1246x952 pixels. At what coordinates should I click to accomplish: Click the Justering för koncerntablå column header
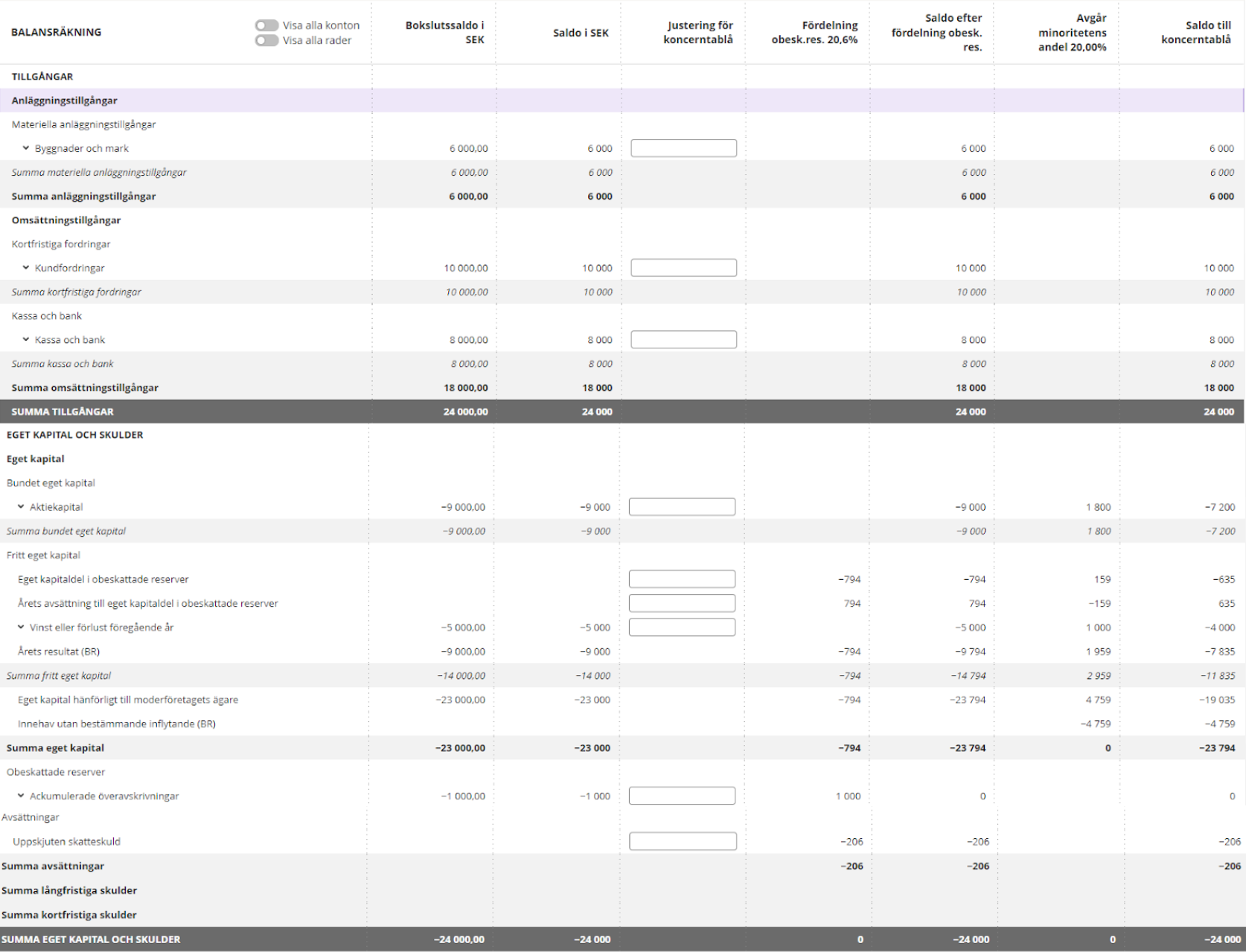(699, 32)
